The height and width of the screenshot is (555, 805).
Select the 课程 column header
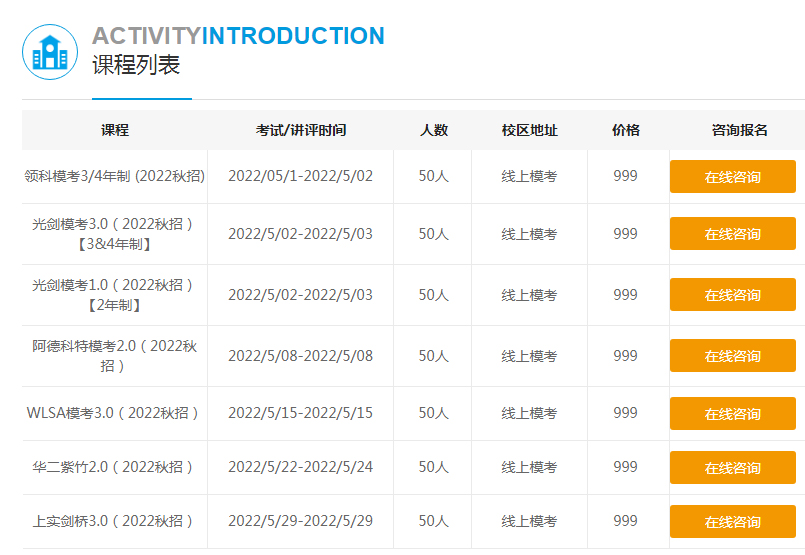[x=115, y=130]
